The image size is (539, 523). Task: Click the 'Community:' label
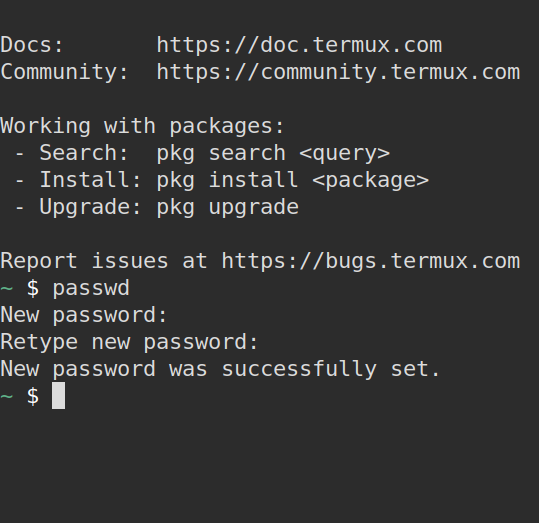tap(64, 73)
